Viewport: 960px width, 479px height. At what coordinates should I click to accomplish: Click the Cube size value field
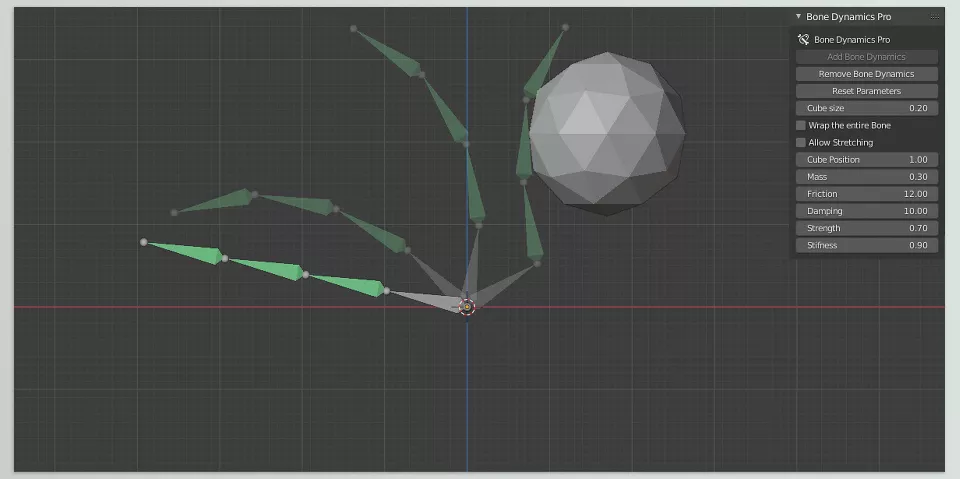[866, 108]
